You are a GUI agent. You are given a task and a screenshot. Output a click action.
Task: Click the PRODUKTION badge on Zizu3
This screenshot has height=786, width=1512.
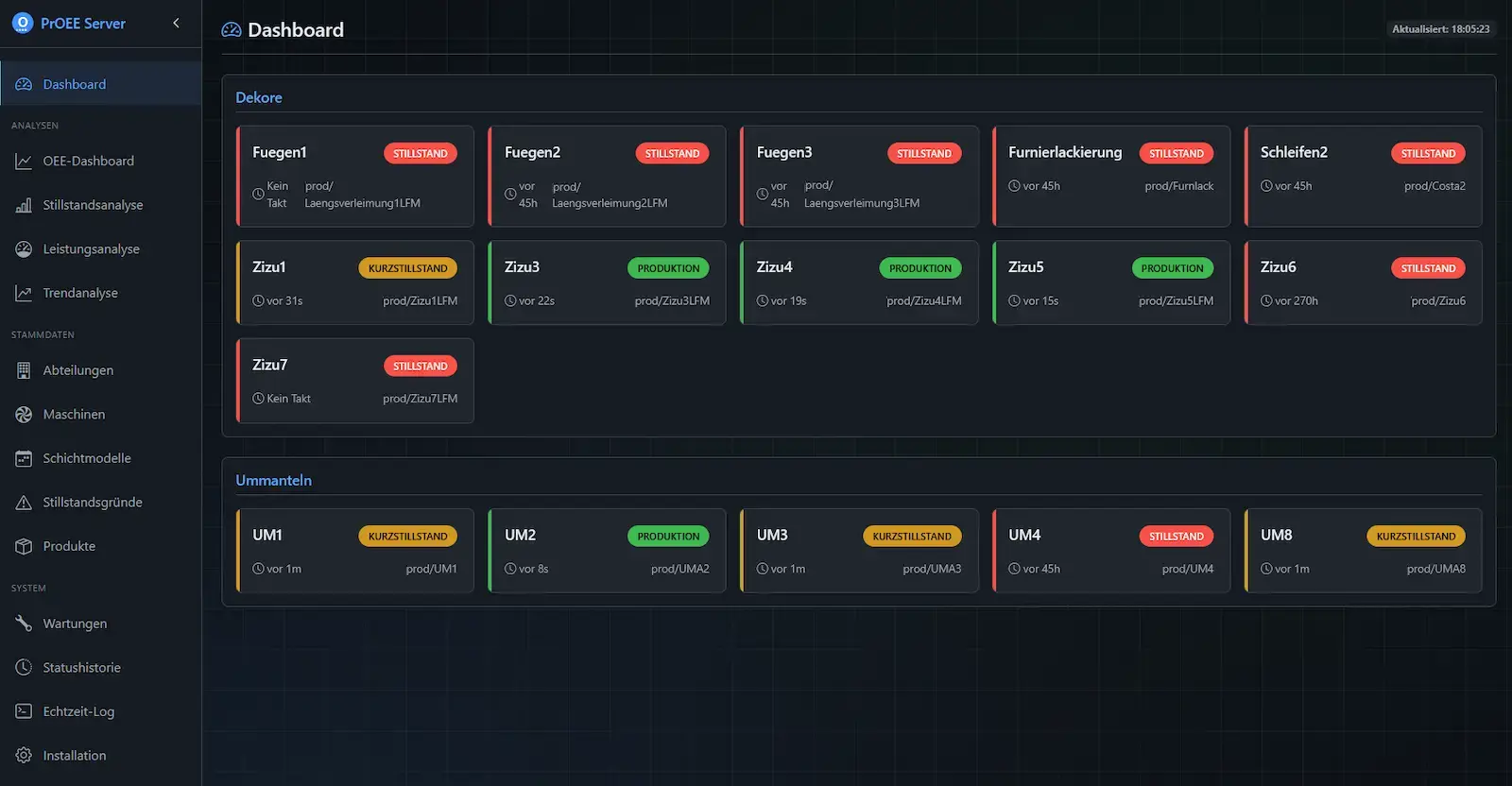[x=668, y=268]
